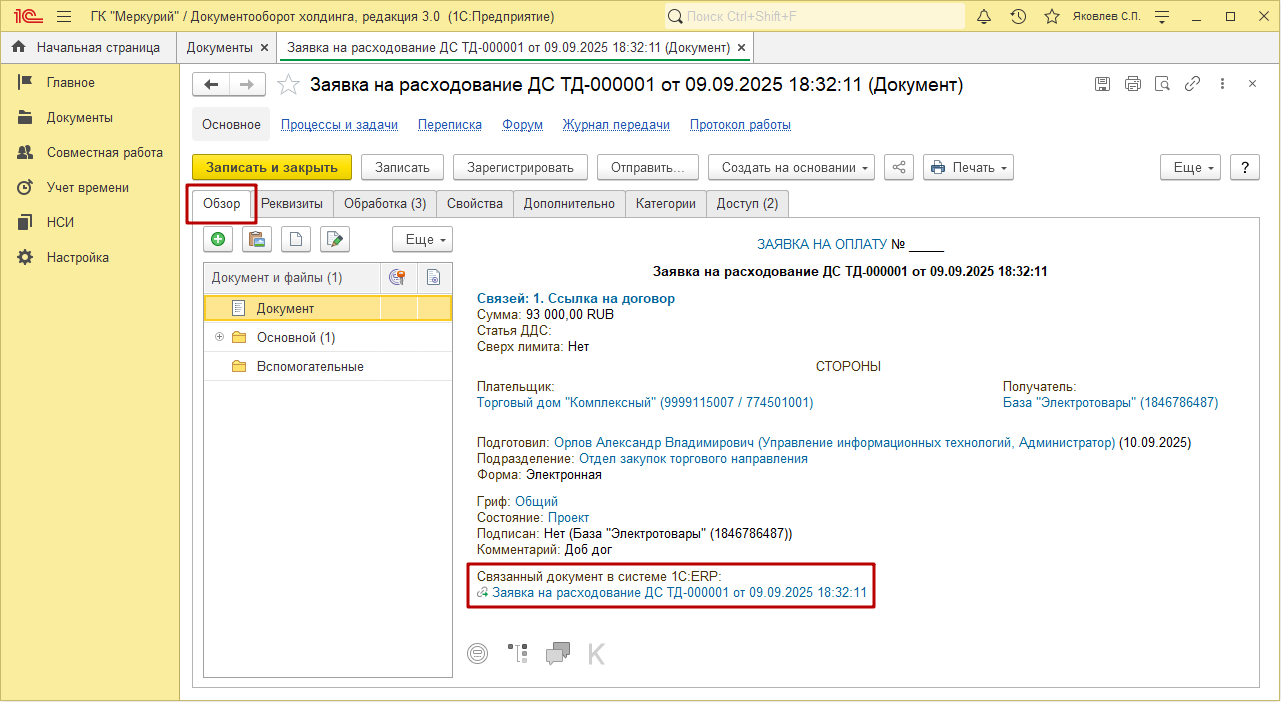Click the 1C logo icon
Image resolution: width=1281 pixels, height=702 pixels.
[x=26, y=16]
